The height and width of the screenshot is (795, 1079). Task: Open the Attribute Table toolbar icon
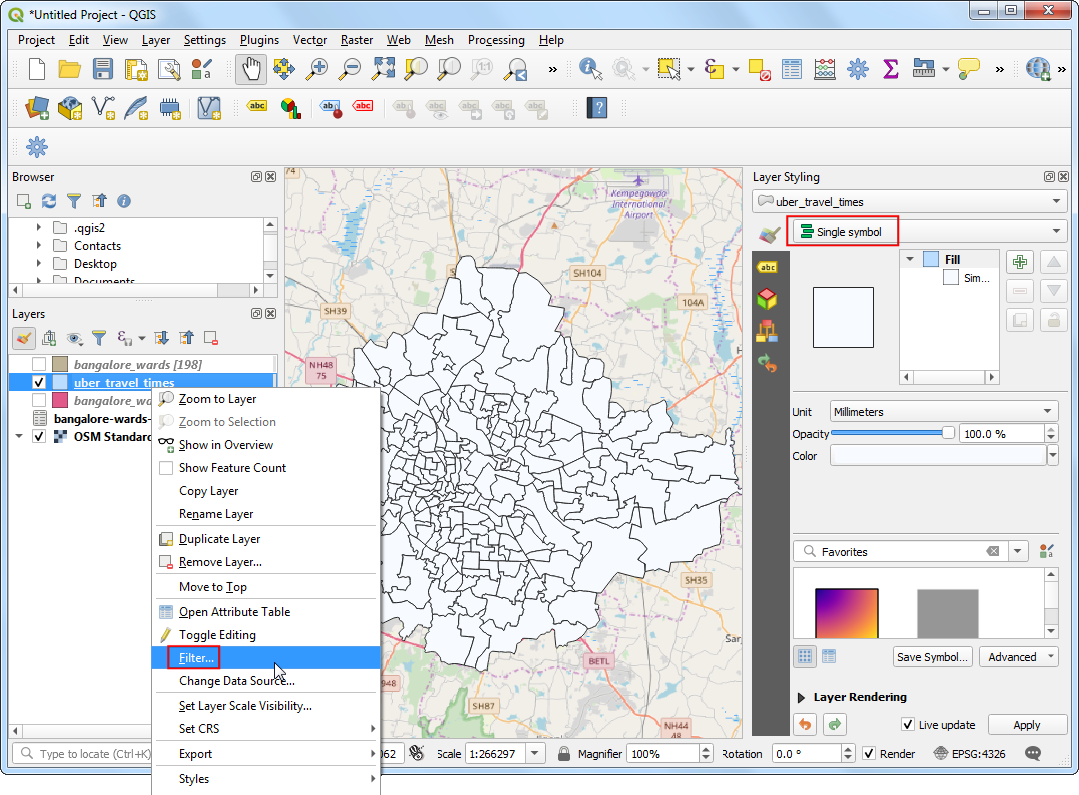click(x=792, y=69)
